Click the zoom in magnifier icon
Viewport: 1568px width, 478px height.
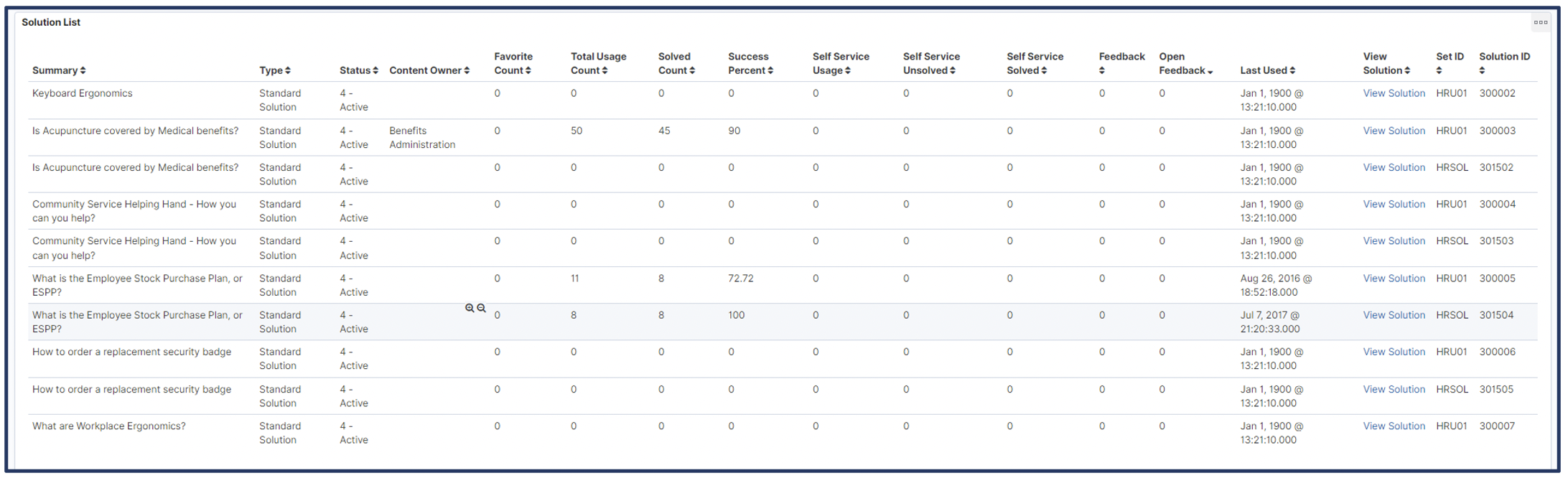click(x=470, y=309)
